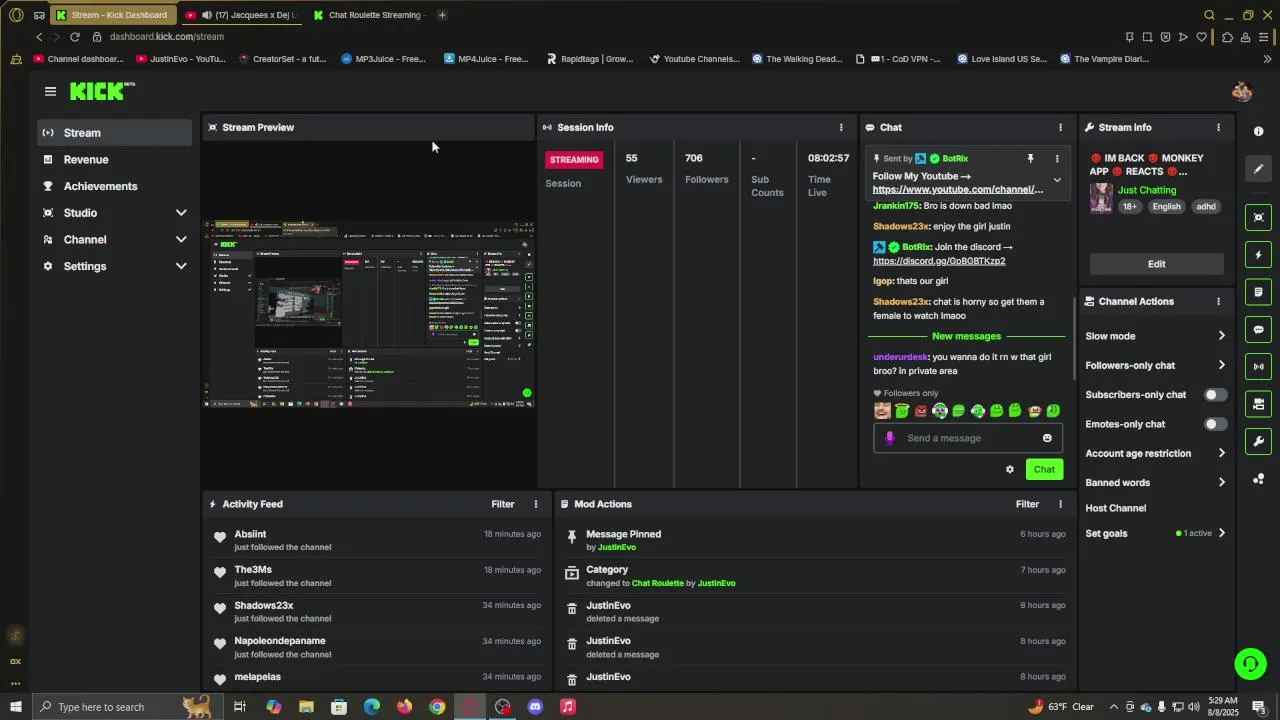Open a new browser tab
The width and height of the screenshot is (1280, 720).
pos(442,15)
